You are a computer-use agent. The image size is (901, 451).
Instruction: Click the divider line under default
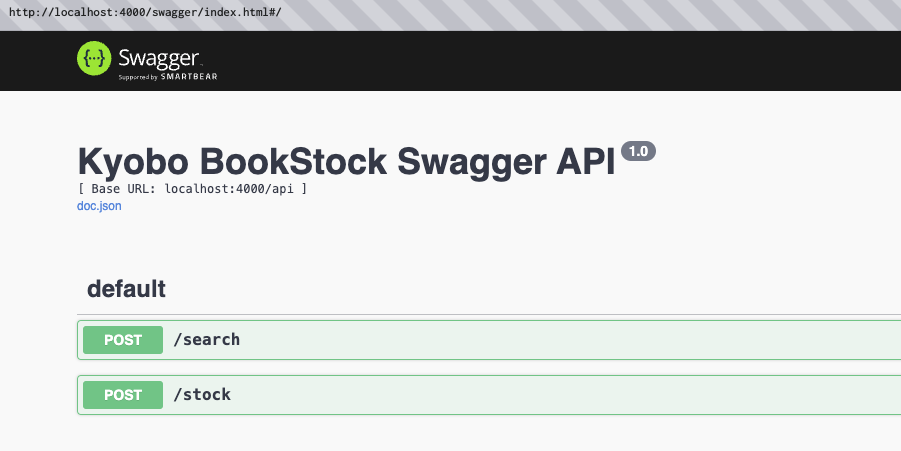pyautogui.click(x=480, y=314)
